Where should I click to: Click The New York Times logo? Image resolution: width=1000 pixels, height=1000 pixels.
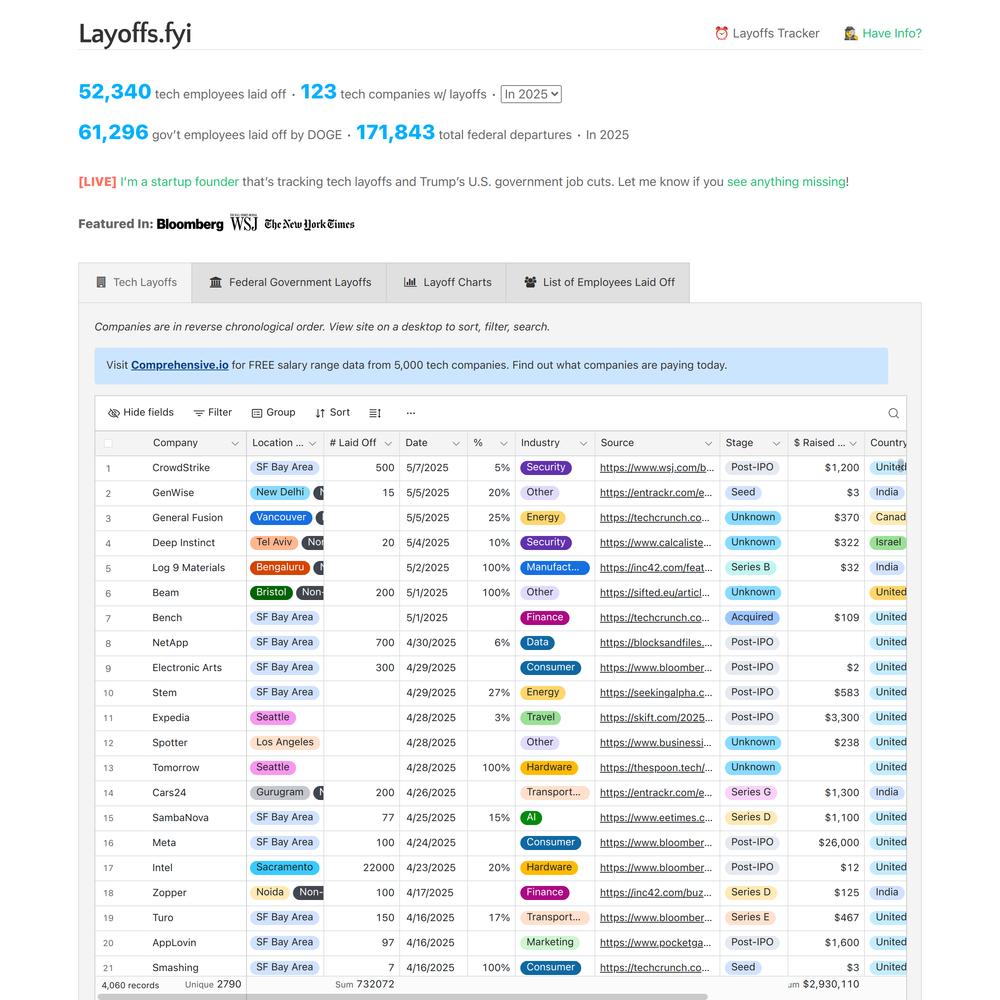(x=309, y=224)
